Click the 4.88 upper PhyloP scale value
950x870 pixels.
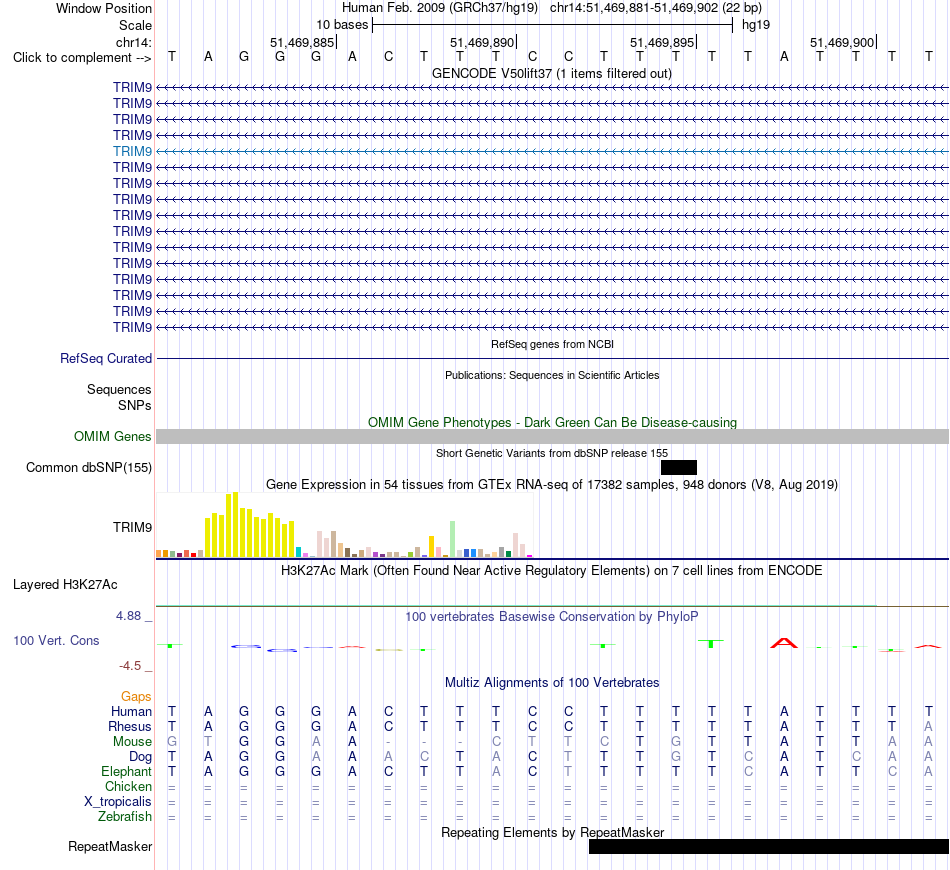pos(128,616)
